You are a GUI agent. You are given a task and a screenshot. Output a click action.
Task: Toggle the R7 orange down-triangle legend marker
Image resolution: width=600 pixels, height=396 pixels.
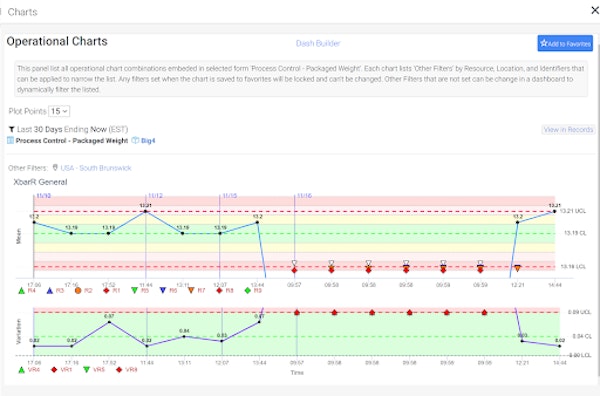pos(191,291)
